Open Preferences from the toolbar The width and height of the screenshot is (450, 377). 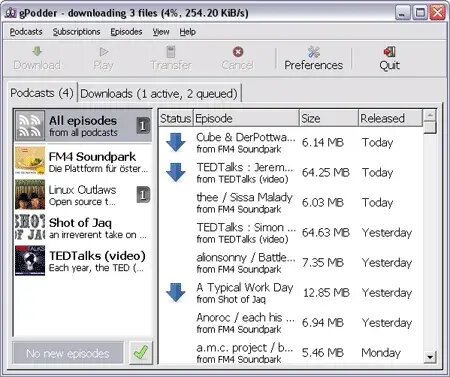(x=313, y=59)
